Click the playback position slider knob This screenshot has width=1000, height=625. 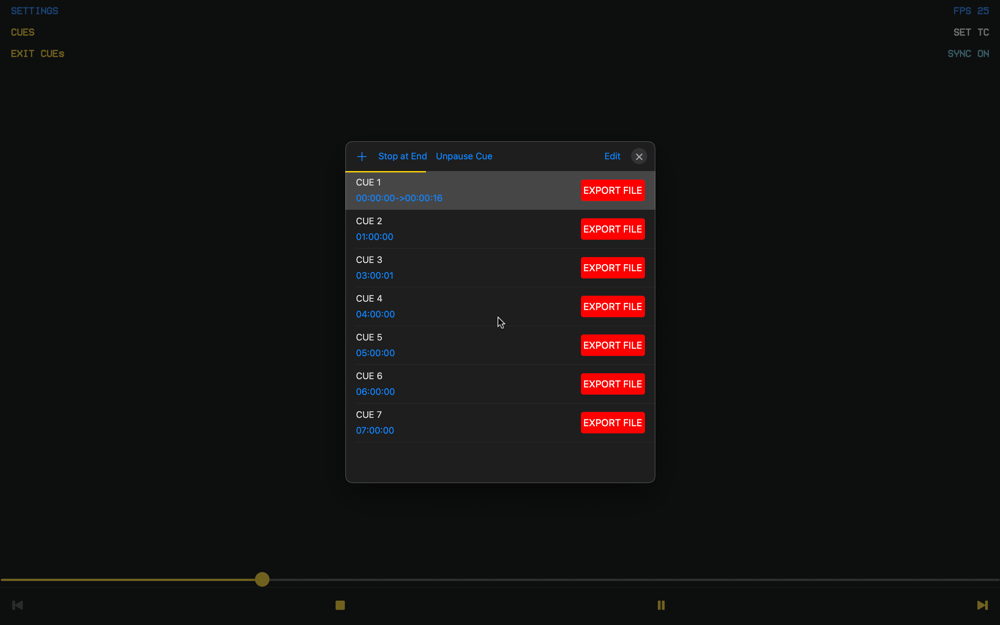[262, 579]
